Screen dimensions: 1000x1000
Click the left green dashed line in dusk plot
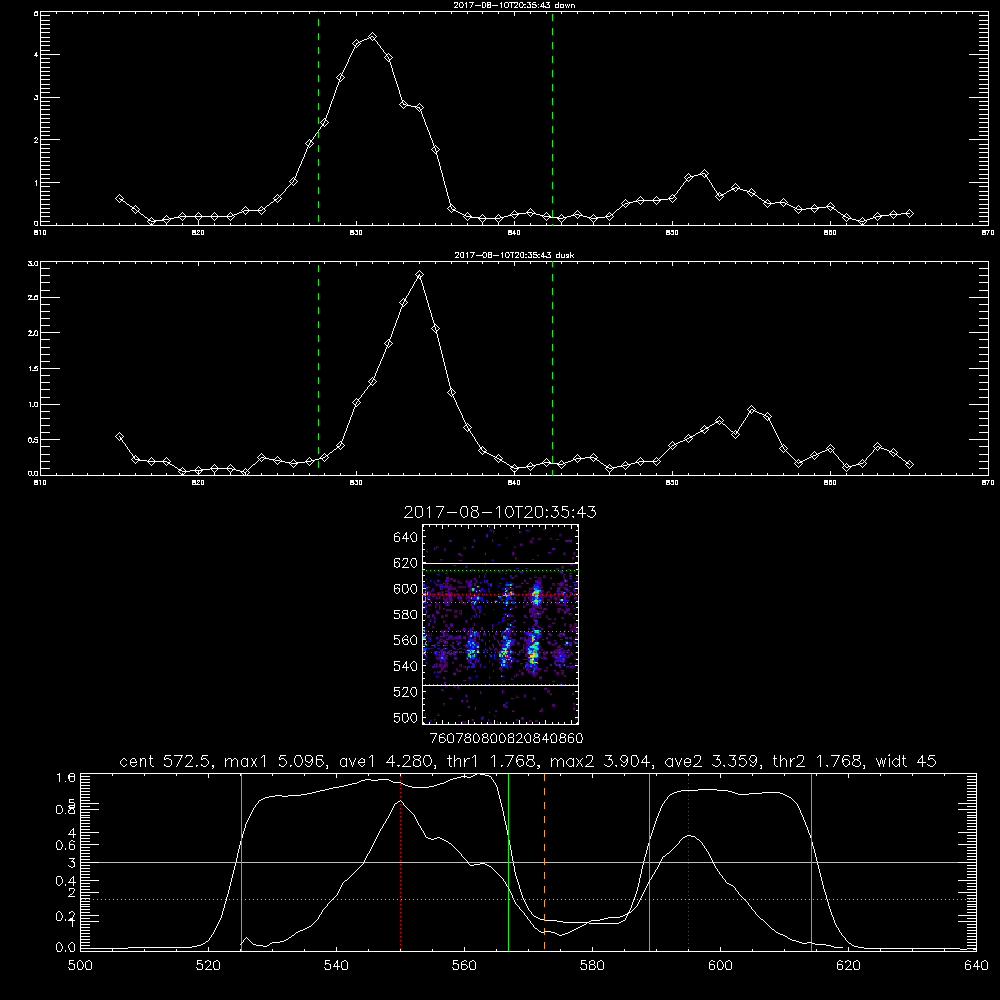[x=318, y=368]
